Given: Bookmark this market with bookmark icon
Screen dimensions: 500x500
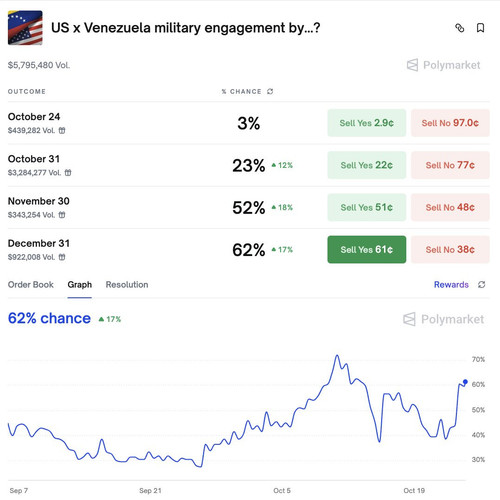Looking at the screenshot, I should pos(480,28).
